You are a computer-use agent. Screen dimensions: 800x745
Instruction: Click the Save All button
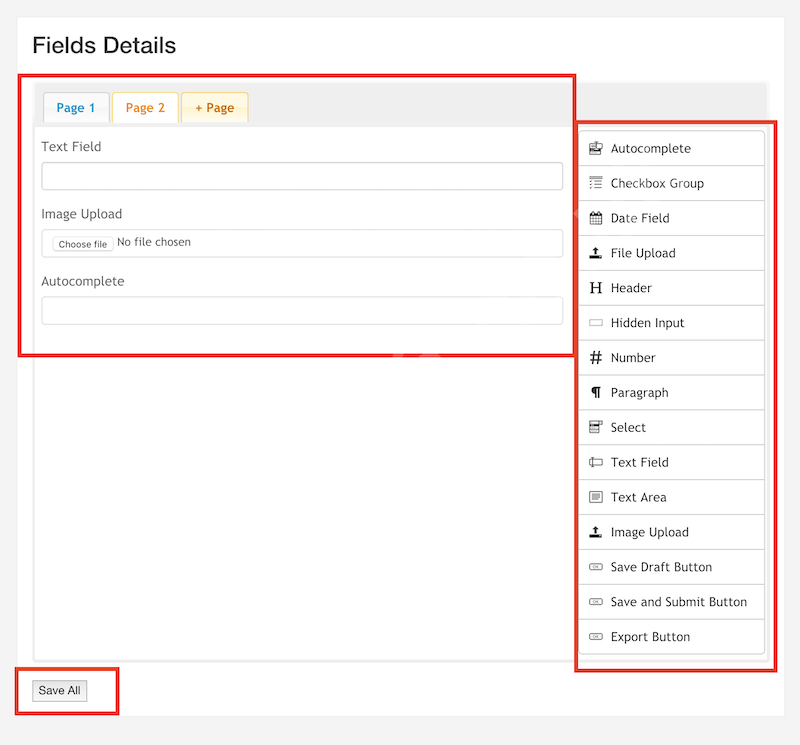[60, 690]
